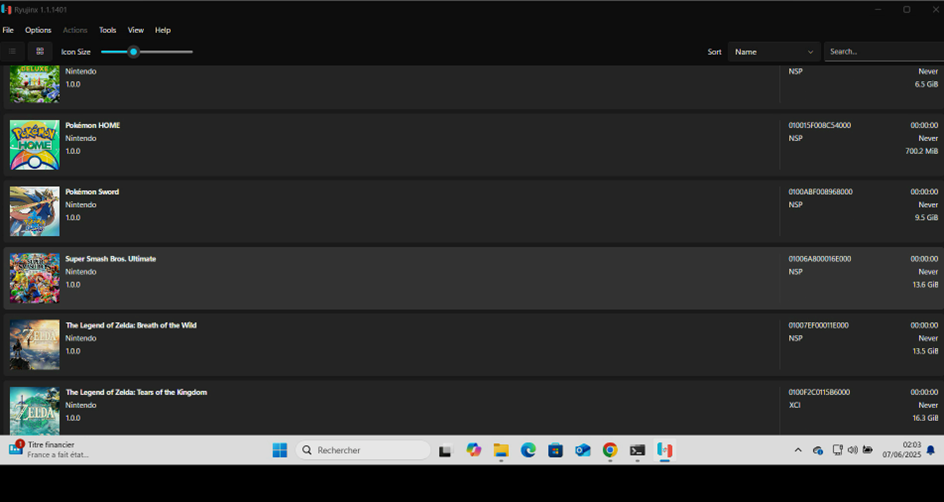Click the 16.3 GiB file size
944x502 pixels.
(925, 418)
